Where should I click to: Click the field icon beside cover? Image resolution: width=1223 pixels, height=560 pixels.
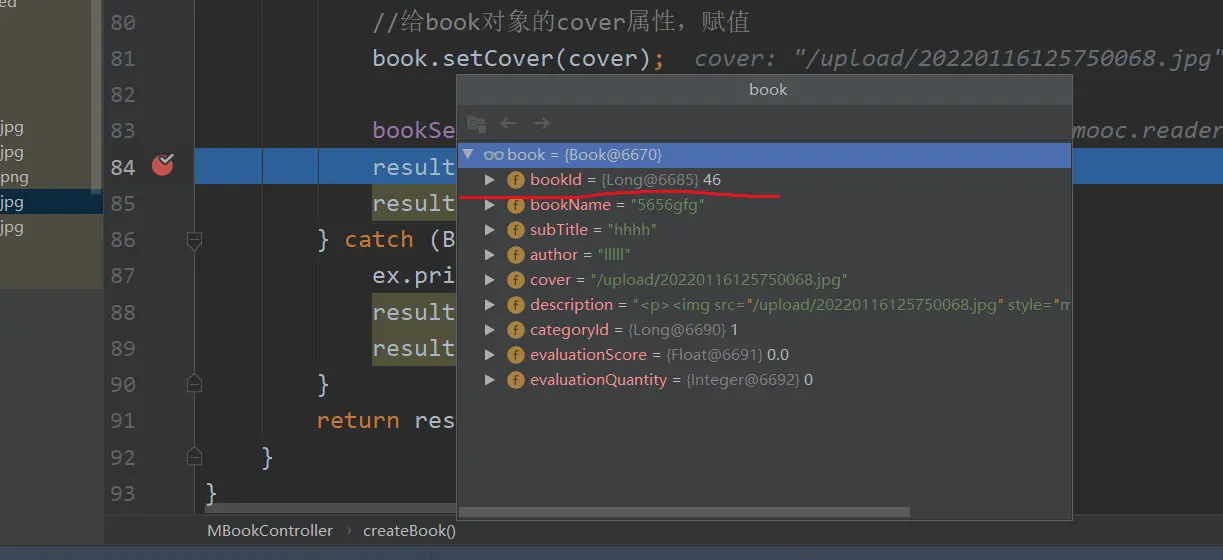(x=516, y=280)
